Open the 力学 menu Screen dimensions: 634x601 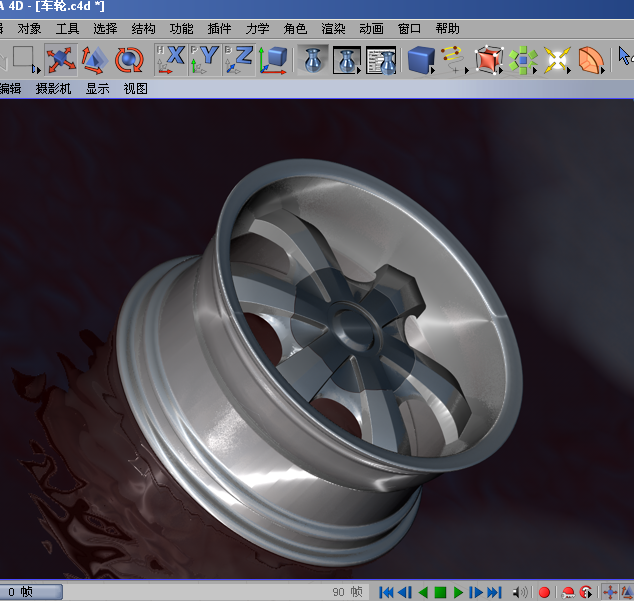click(x=257, y=29)
